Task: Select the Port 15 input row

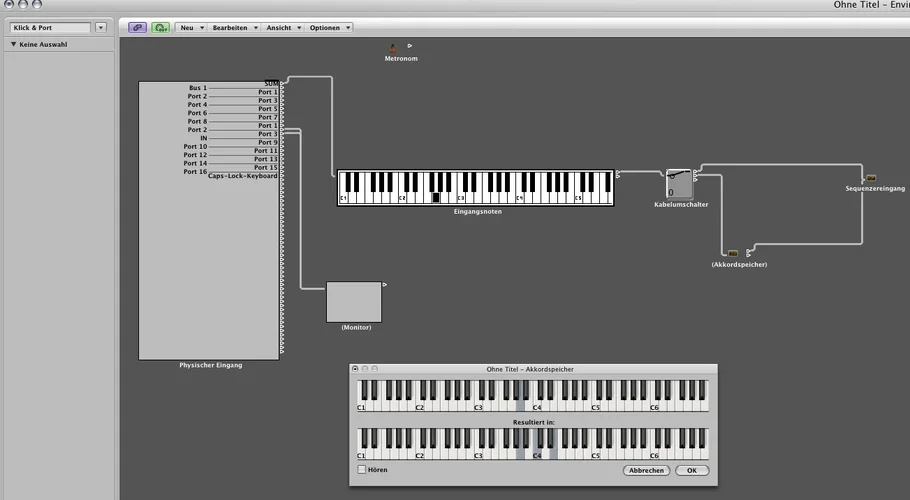Action: (266, 168)
